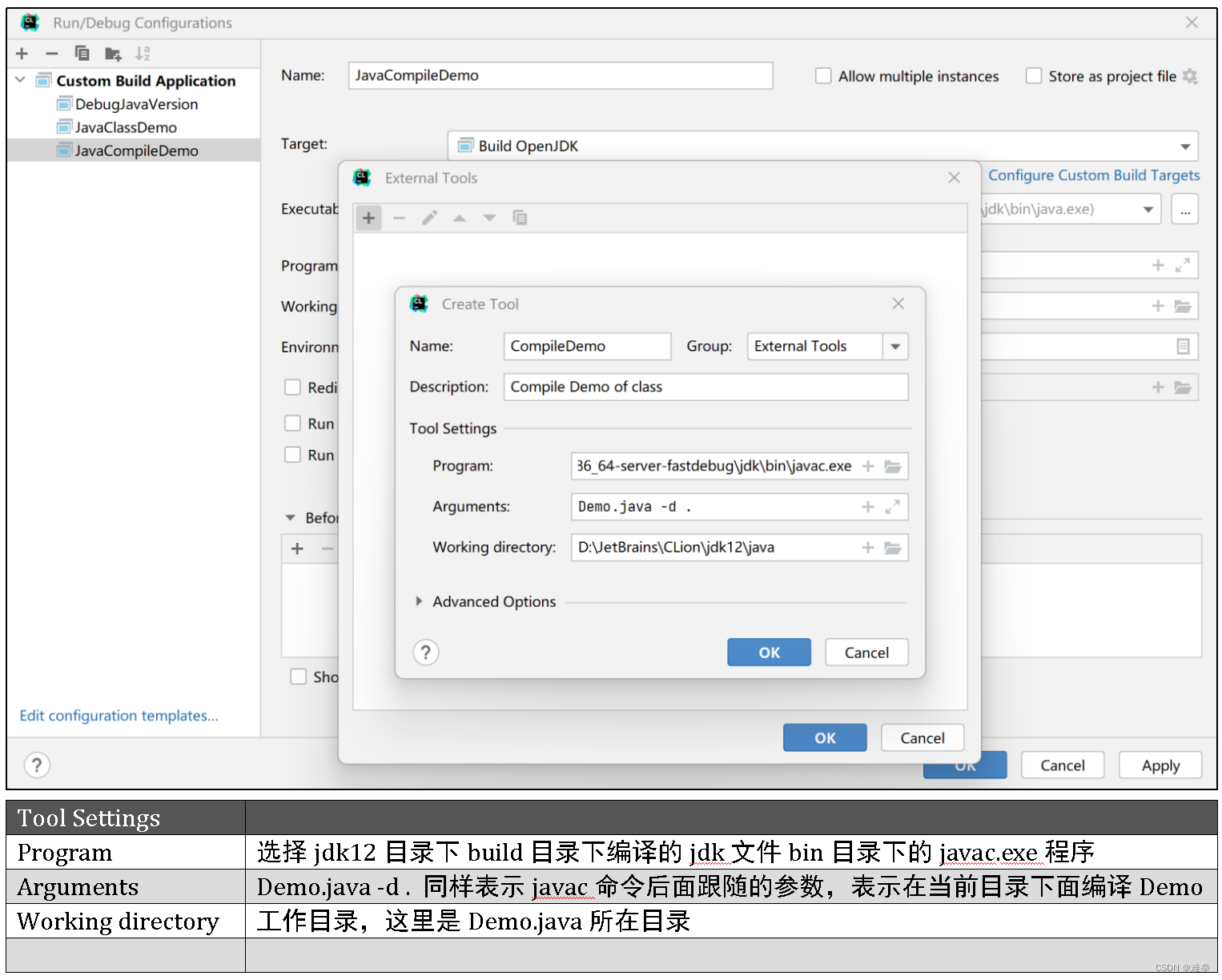
Task: Enable Allow multiple instances
Action: (823, 76)
